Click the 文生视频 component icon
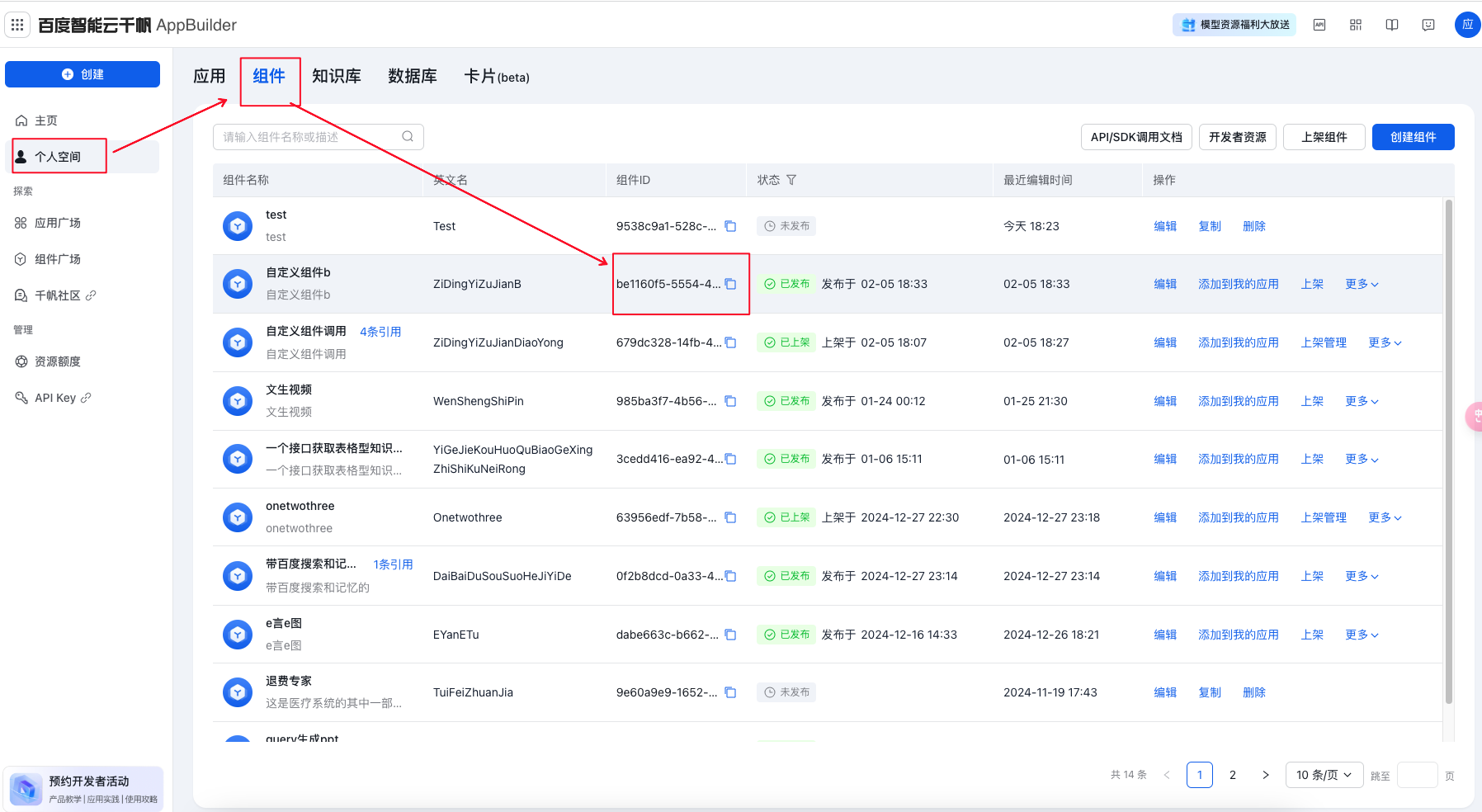 pos(238,401)
